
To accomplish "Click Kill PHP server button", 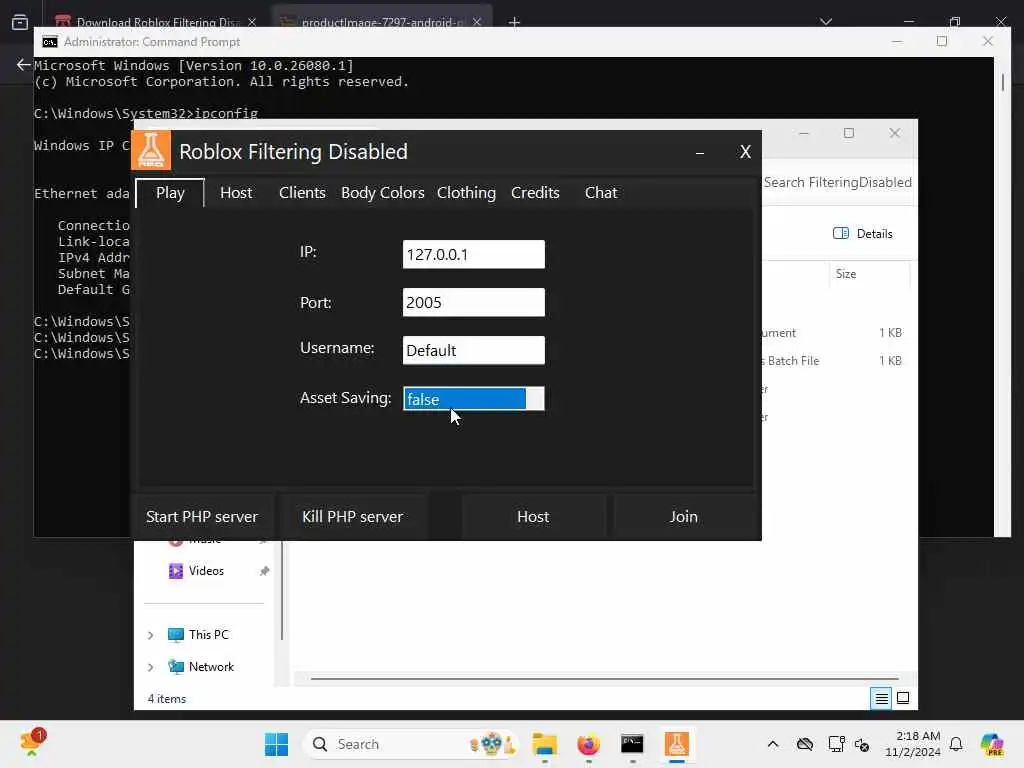I will coord(353,517).
